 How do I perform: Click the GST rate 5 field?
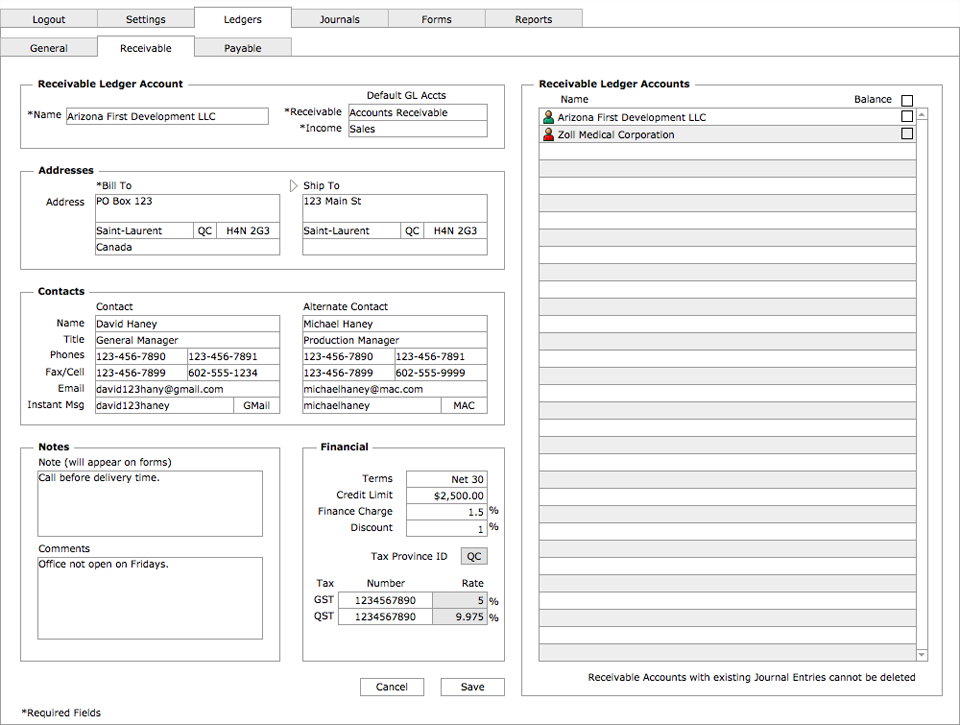460,601
